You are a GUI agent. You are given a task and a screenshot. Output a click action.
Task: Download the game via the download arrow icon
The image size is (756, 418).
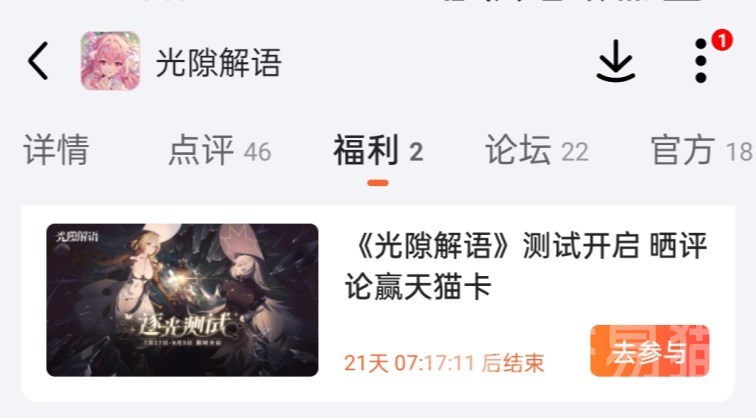[616, 61]
